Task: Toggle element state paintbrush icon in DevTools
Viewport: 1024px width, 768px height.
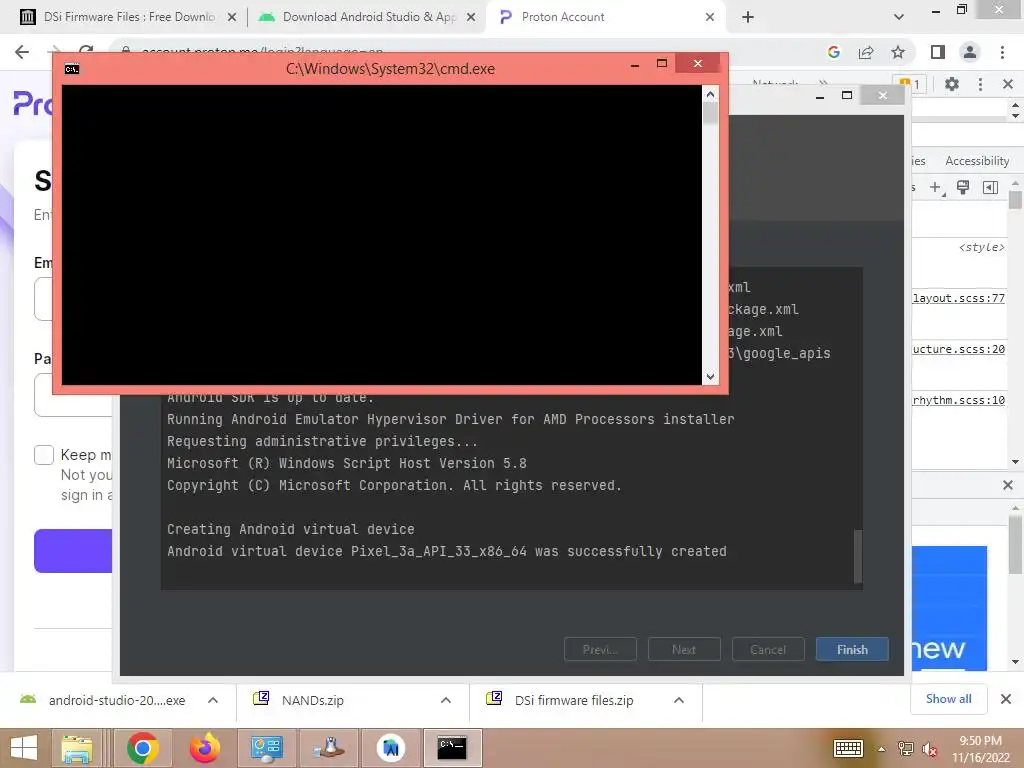Action: pyautogui.click(x=963, y=188)
